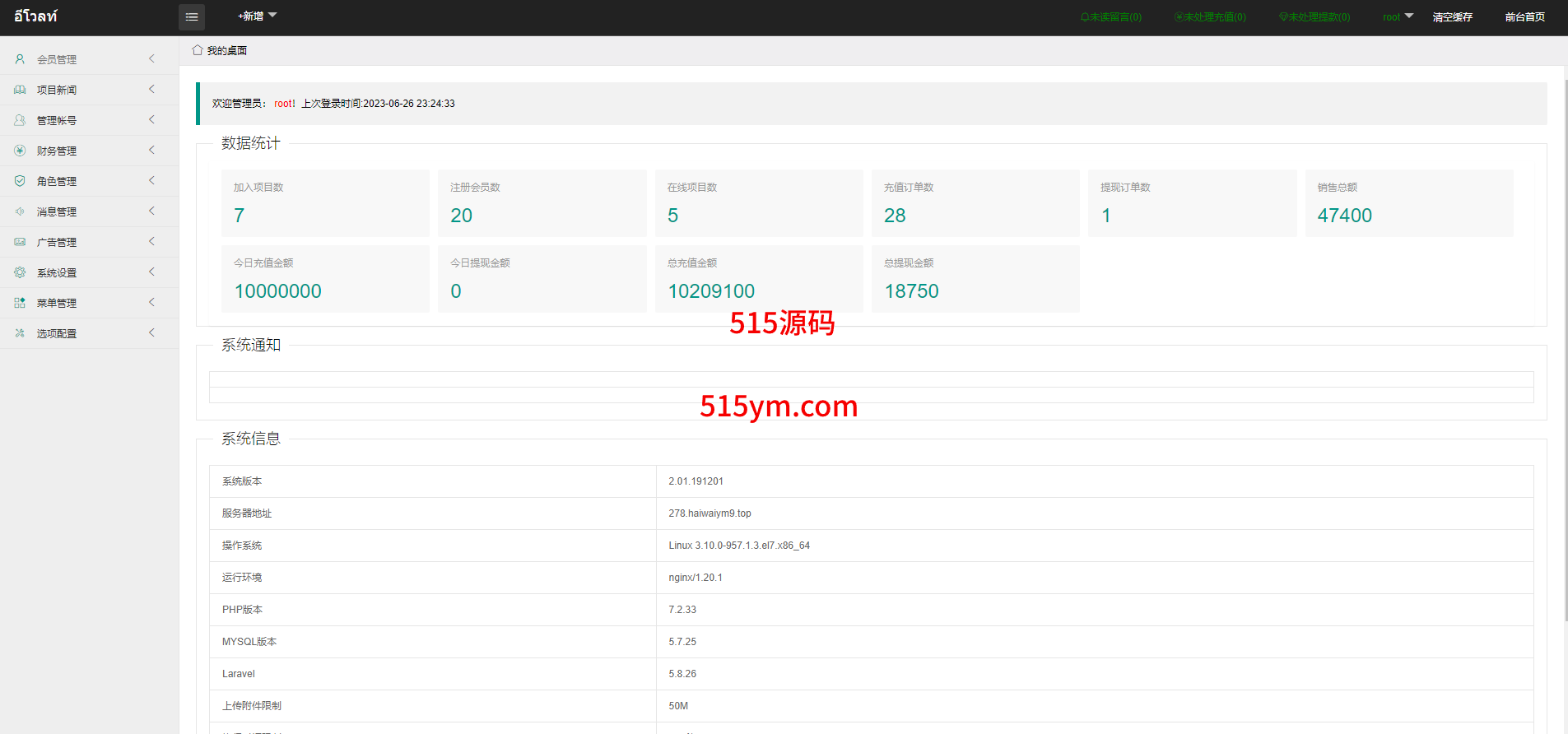Viewport: 1568px width, 734px height.
Task: Select 广告管理 in the sidebar
Action: (x=57, y=243)
